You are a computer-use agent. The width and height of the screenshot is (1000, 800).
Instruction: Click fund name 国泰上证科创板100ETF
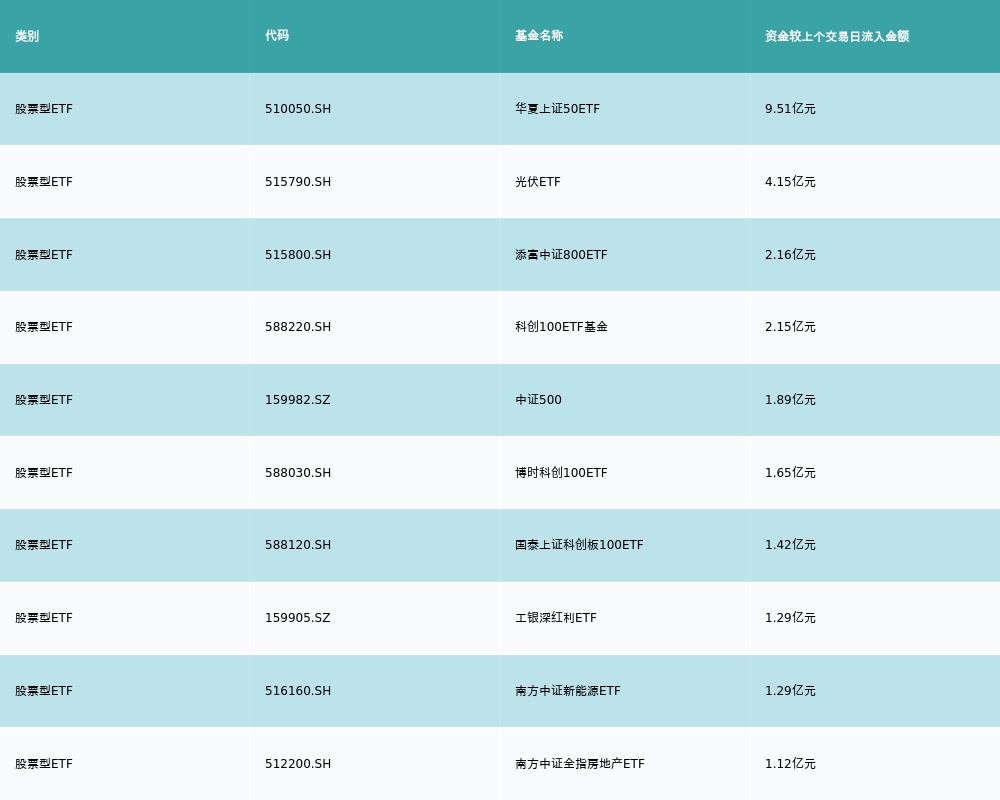[x=579, y=545]
